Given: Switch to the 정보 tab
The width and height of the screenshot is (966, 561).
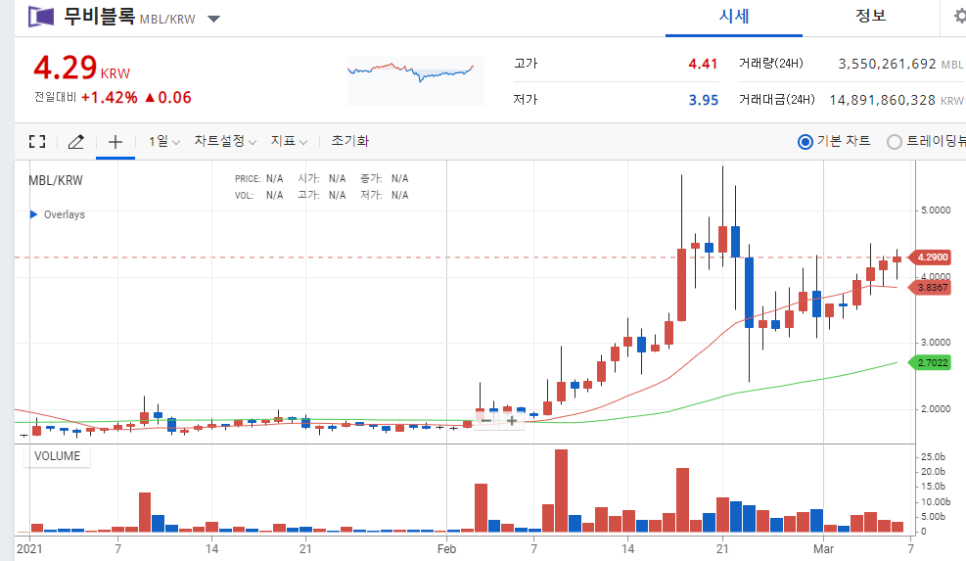Looking at the screenshot, I should tap(870, 16).
